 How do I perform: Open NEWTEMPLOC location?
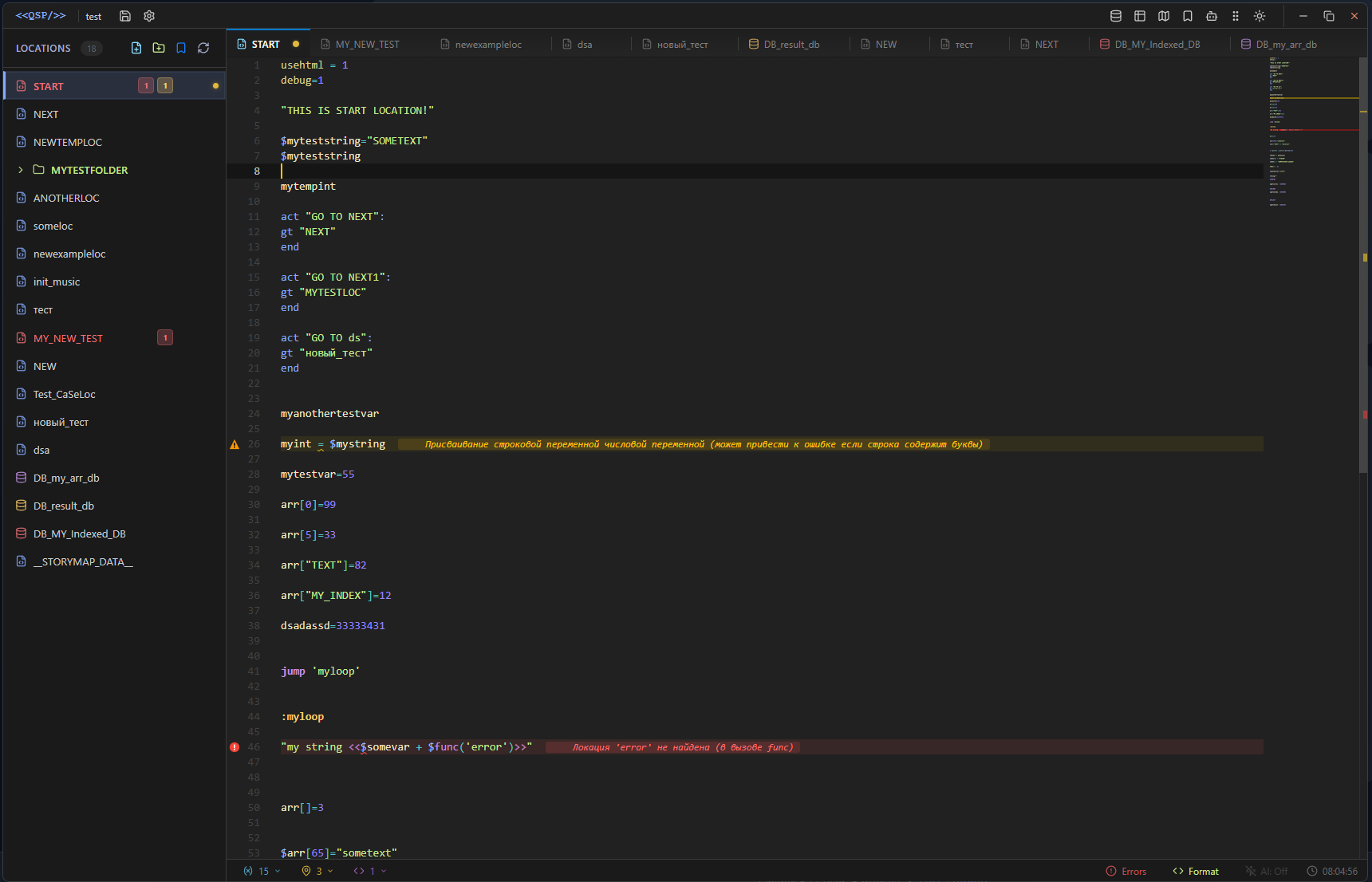(114, 142)
